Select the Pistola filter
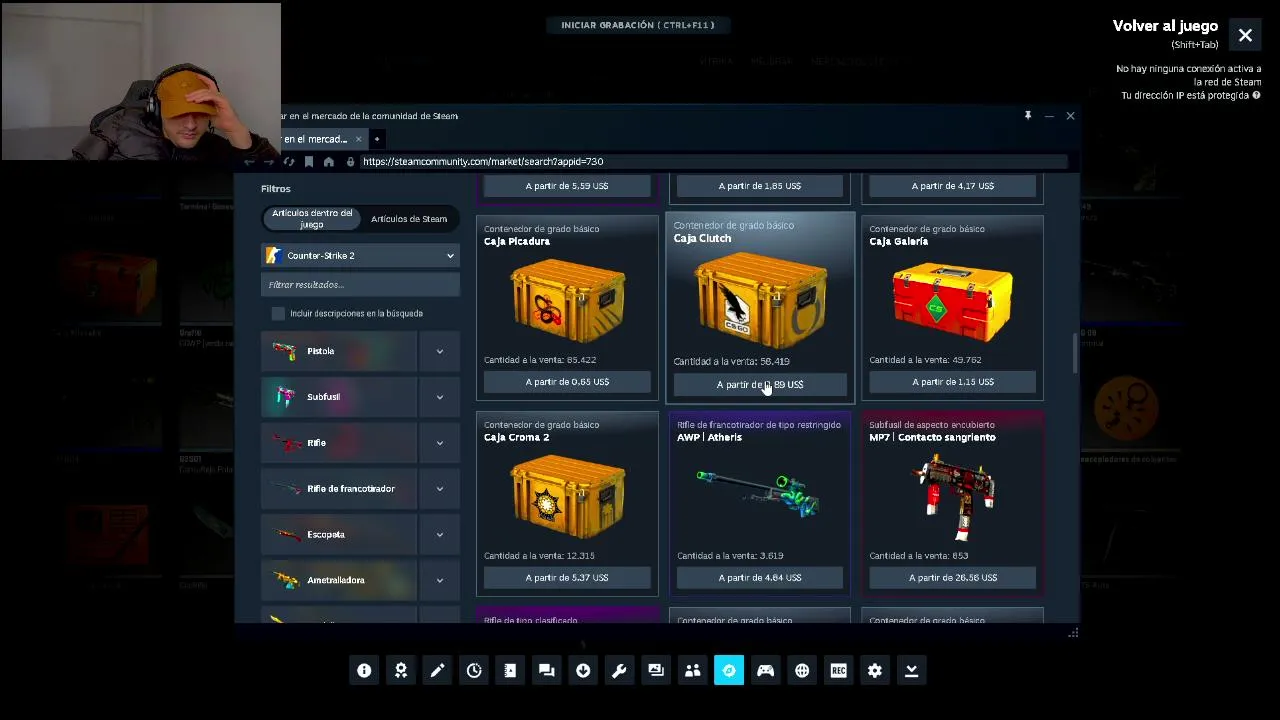1280x720 pixels. [339, 351]
